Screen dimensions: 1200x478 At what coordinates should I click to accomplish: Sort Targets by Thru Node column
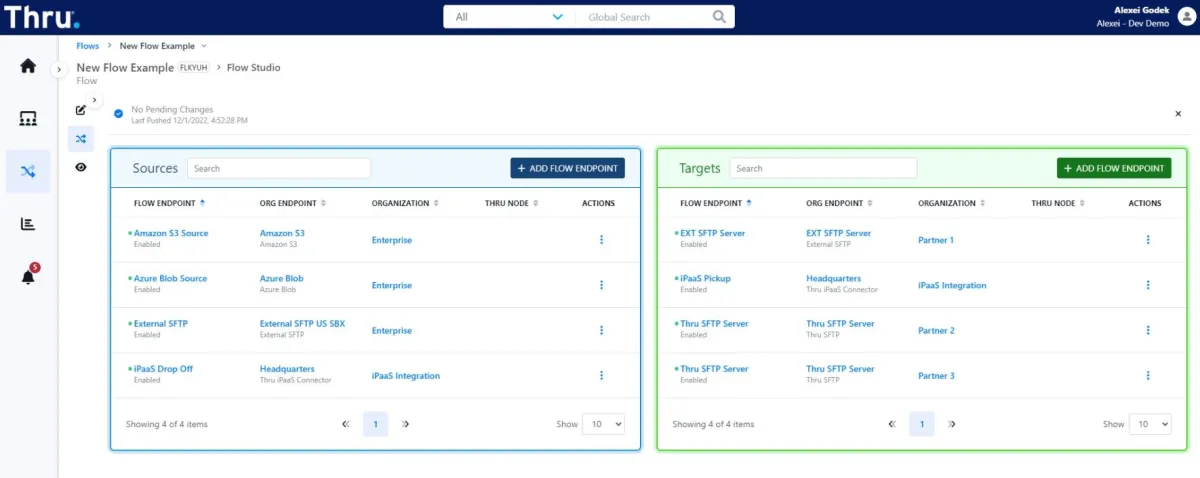(1058, 203)
